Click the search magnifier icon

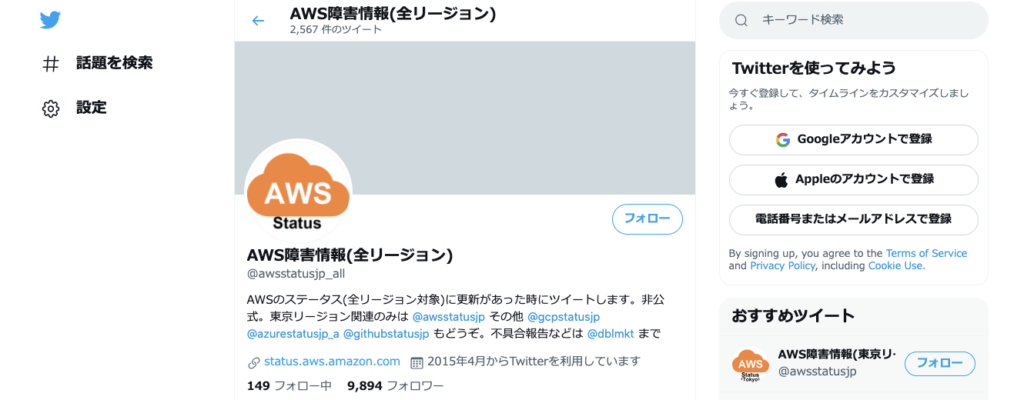741,20
